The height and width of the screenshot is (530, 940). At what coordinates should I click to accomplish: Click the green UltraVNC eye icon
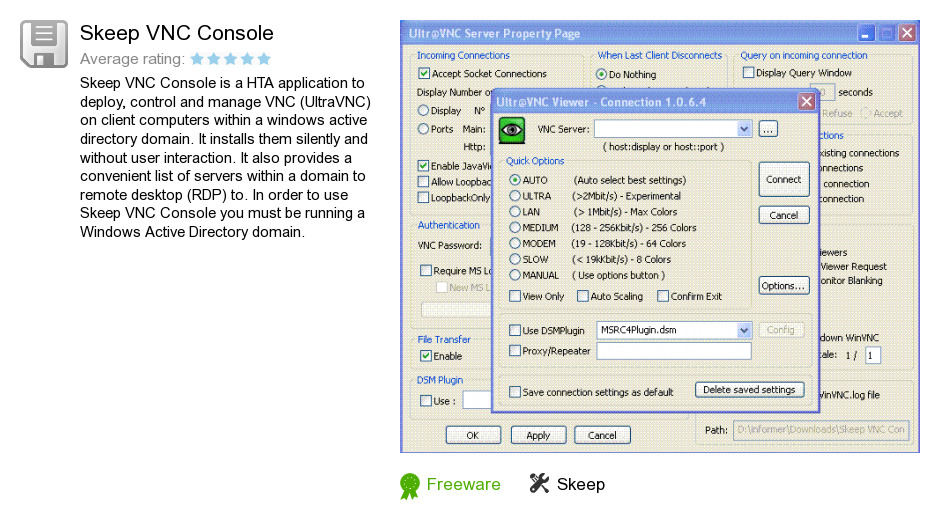click(x=512, y=130)
